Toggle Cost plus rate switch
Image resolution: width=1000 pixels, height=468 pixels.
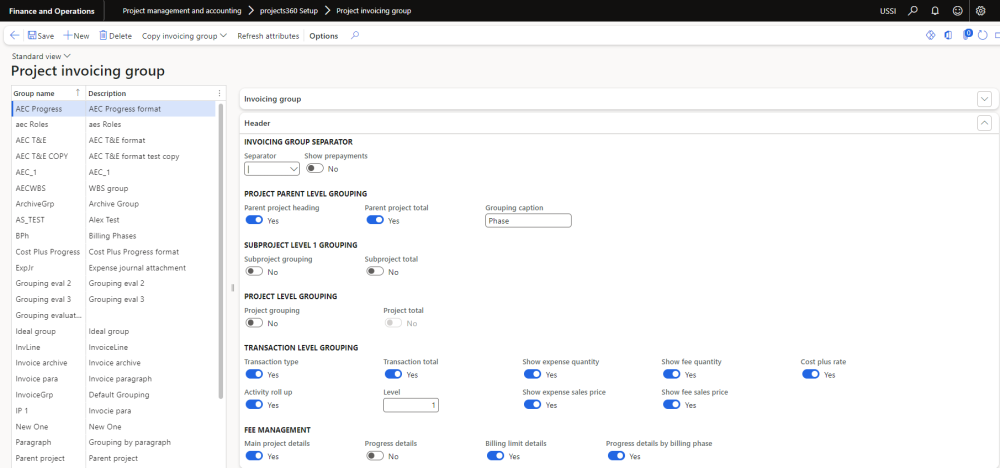tap(811, 374)
